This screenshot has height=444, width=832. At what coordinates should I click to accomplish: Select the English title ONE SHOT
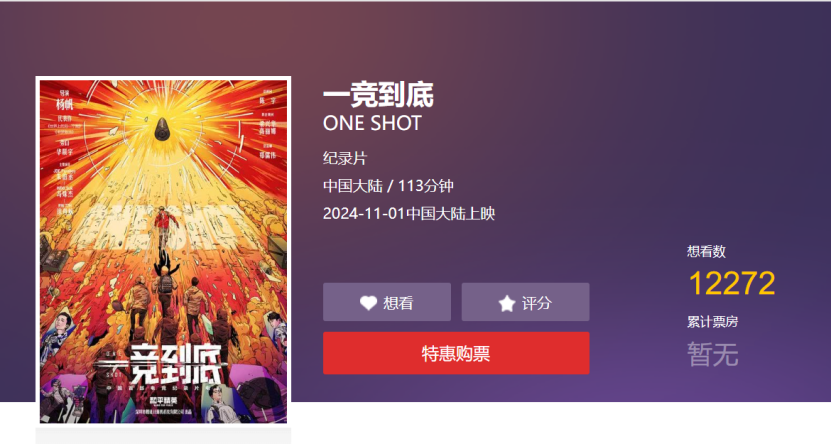point(372,123)
